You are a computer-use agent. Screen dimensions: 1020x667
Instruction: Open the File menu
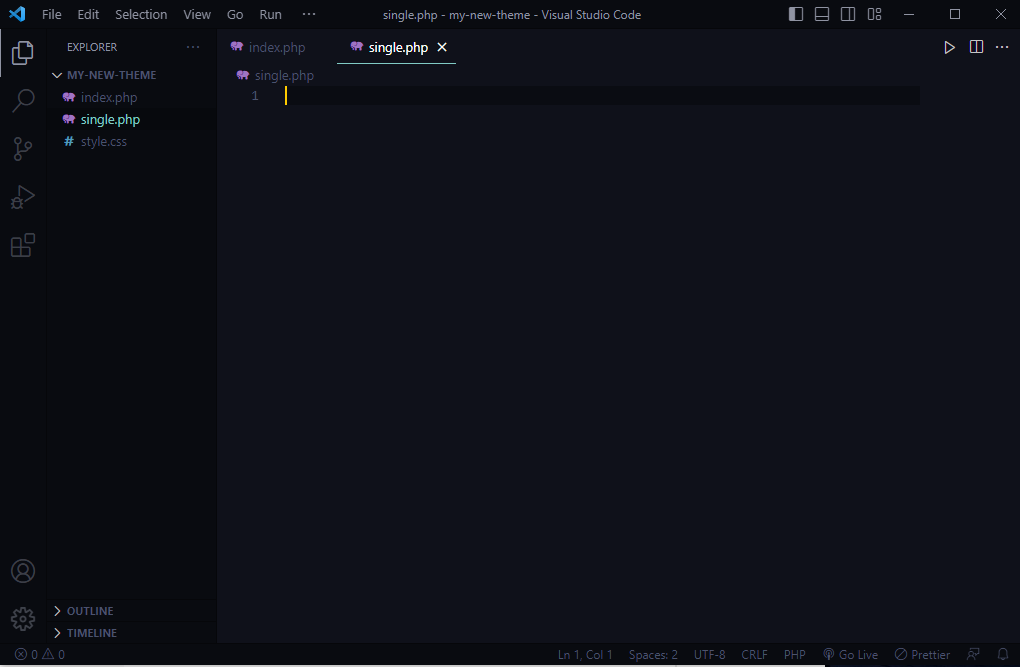pos(51,14)
